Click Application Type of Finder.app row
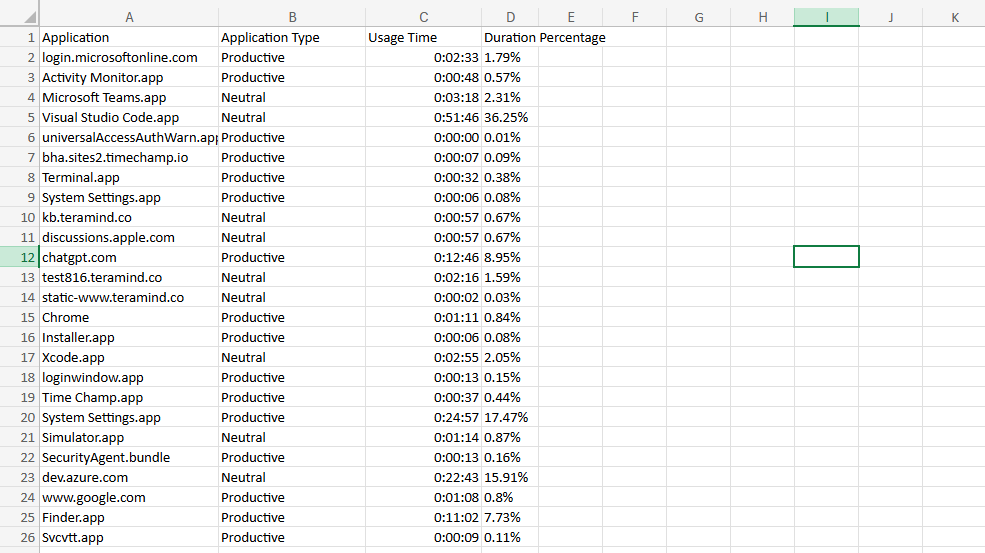The image size is (985, 553). [x=292, y=517]
